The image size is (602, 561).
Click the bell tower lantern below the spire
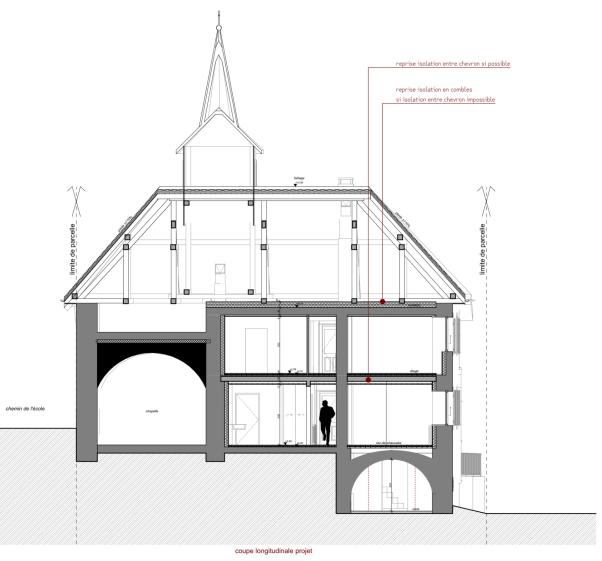219,167
